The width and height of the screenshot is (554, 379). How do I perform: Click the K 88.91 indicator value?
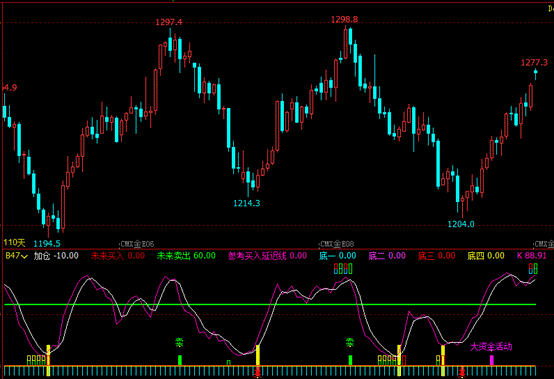(531, 255)
